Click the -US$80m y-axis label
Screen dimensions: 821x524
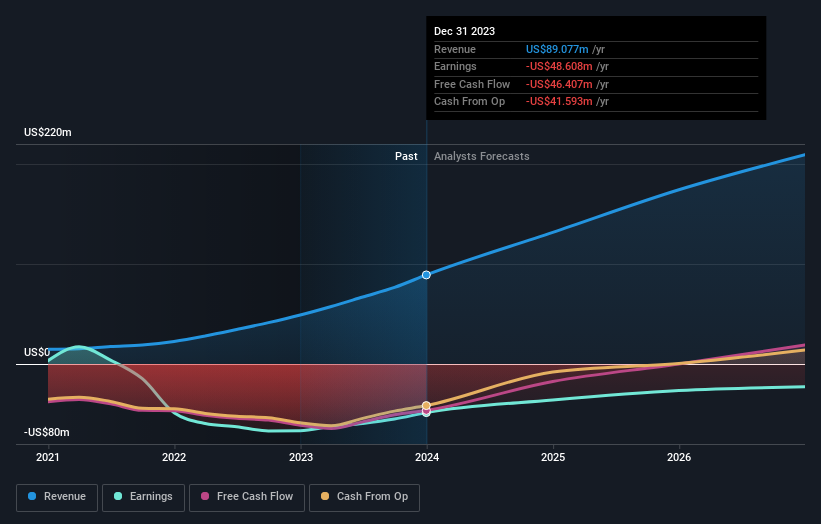click(47, 432)
